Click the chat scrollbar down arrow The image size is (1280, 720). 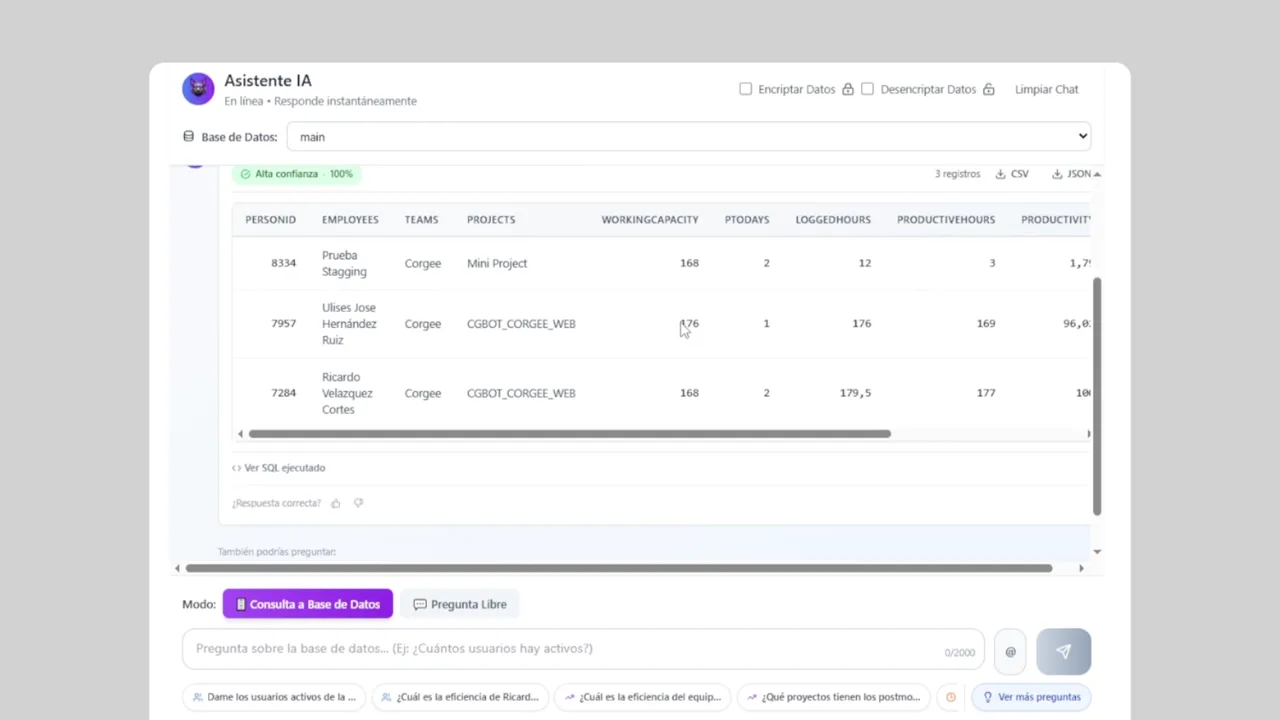coord(1097,552)
